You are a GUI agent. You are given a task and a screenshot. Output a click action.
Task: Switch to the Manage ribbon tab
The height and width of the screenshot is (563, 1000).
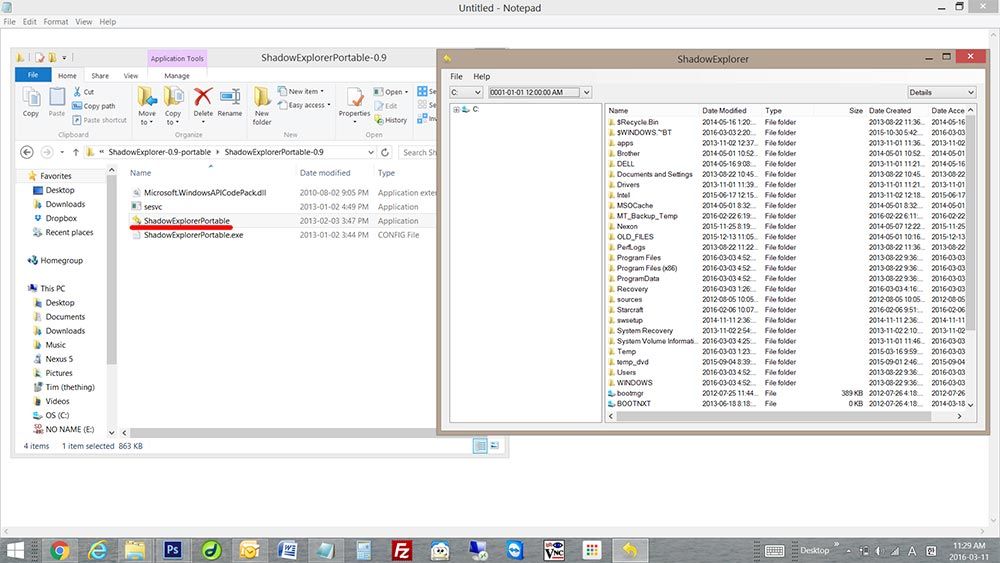[177, 75]
